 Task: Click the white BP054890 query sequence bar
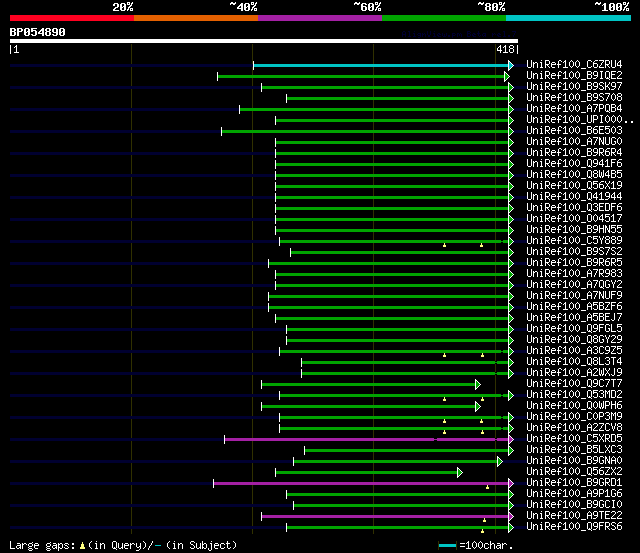tap(264, 41)
